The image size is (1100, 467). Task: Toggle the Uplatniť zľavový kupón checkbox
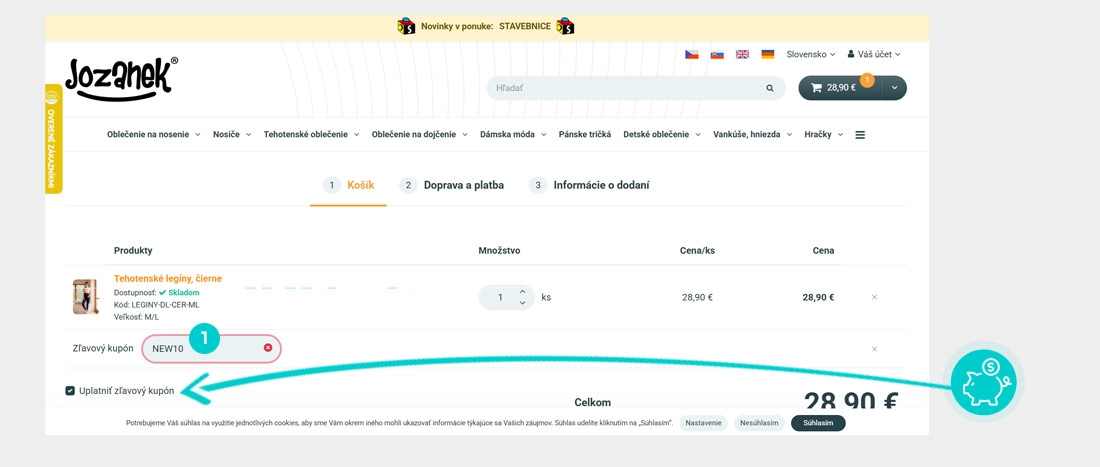pyautogui.click(x=70, y=391)
